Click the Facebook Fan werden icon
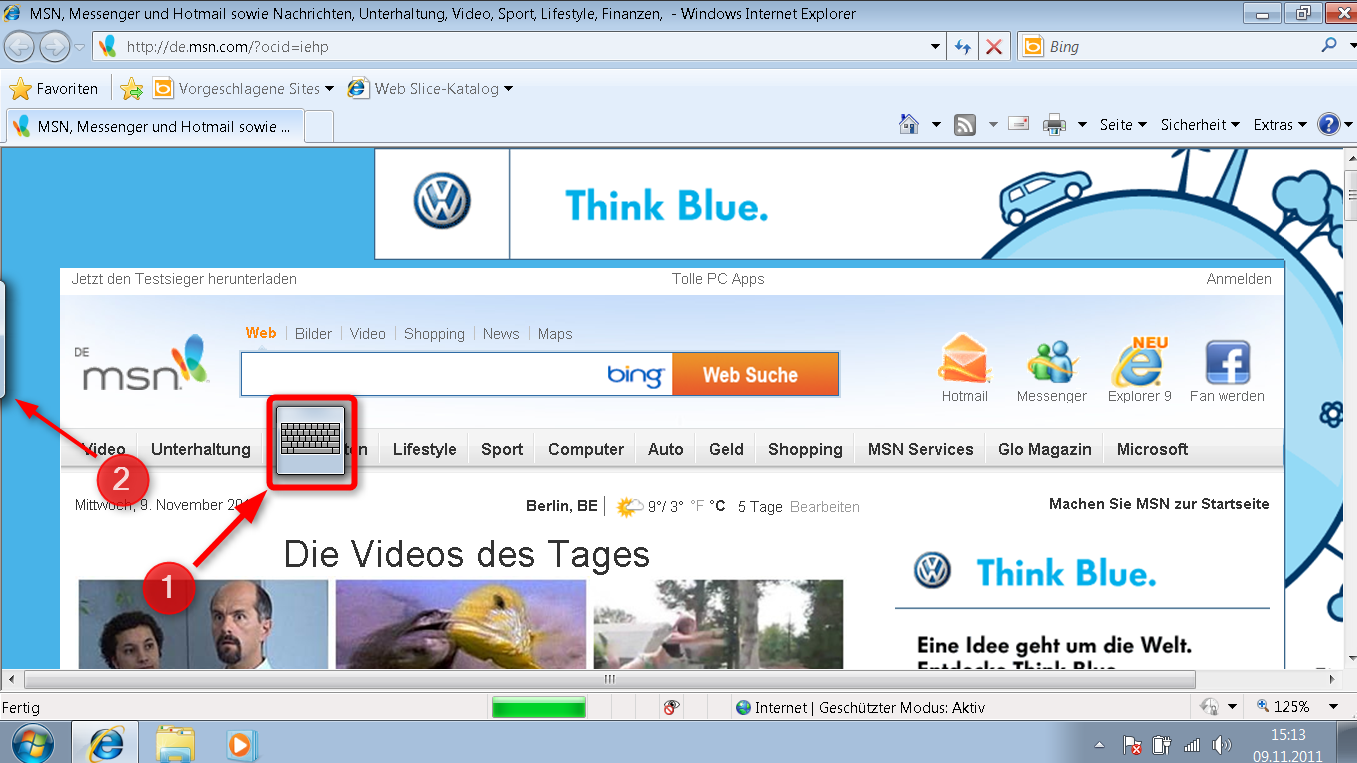The height and width of the screenshot is (763, 1357). (x=1227, y=363)
